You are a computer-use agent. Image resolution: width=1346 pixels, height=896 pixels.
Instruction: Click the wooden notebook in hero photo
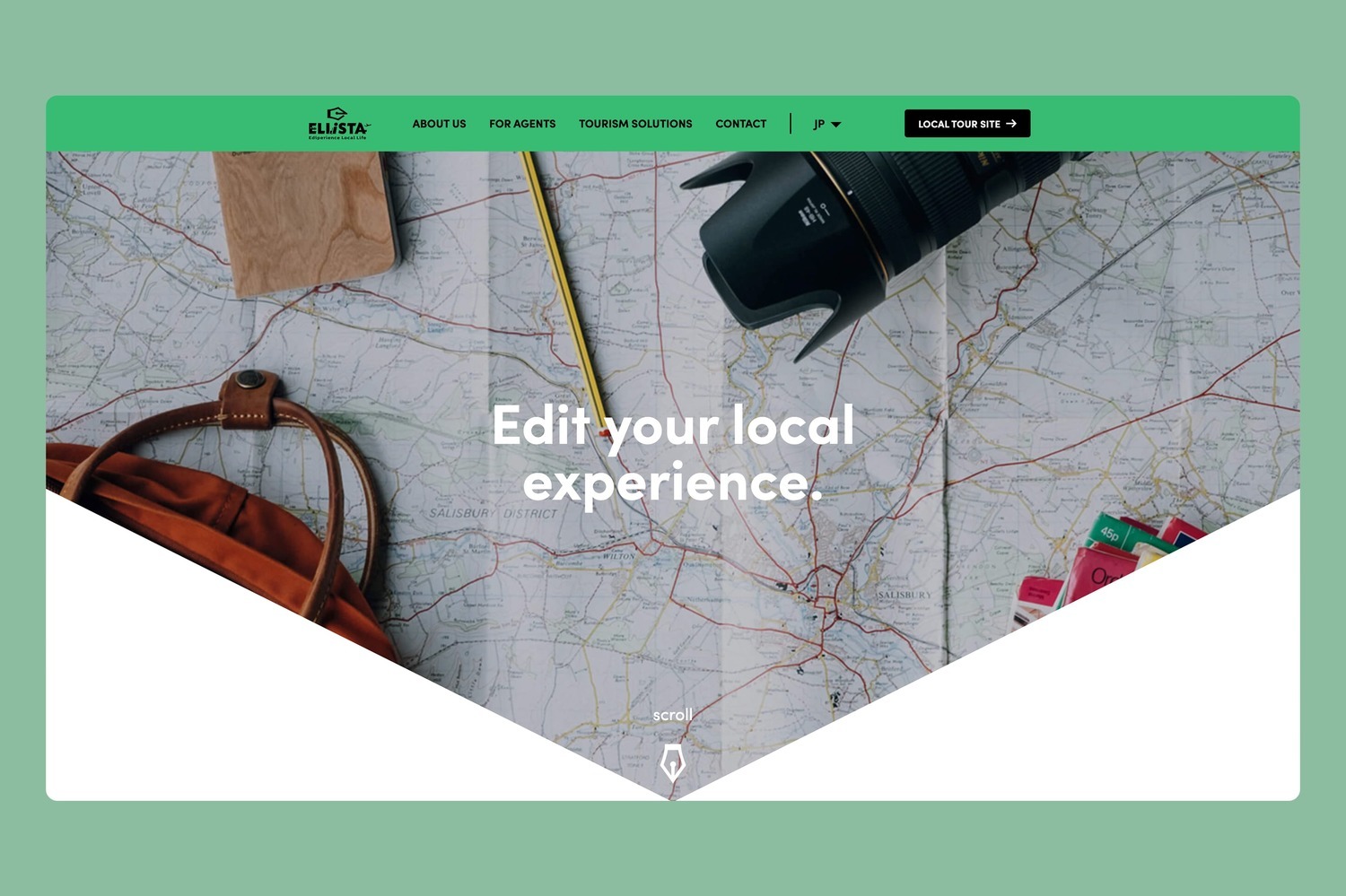tap(305, 222)
